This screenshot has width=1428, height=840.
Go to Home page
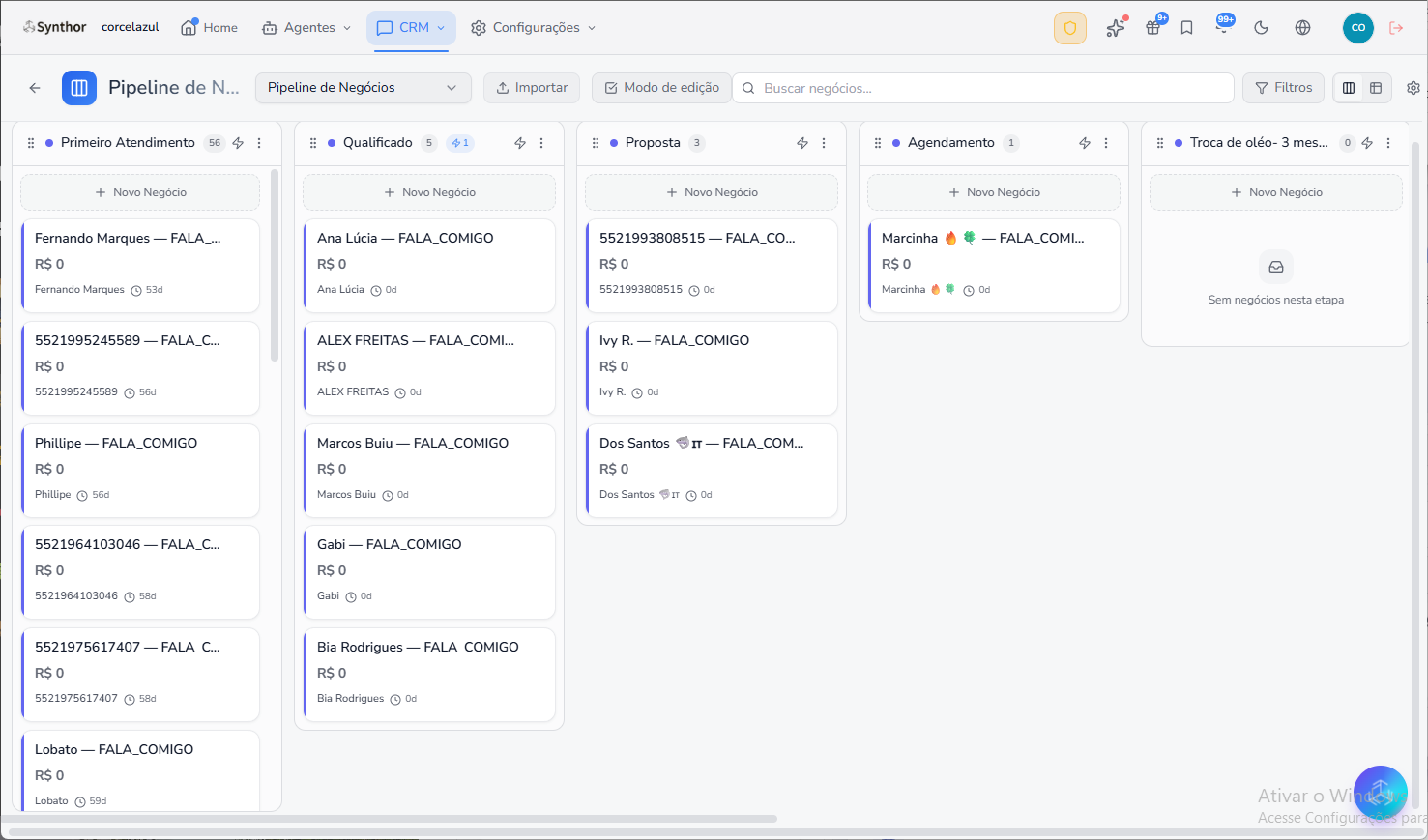click(x=210, y=28)
